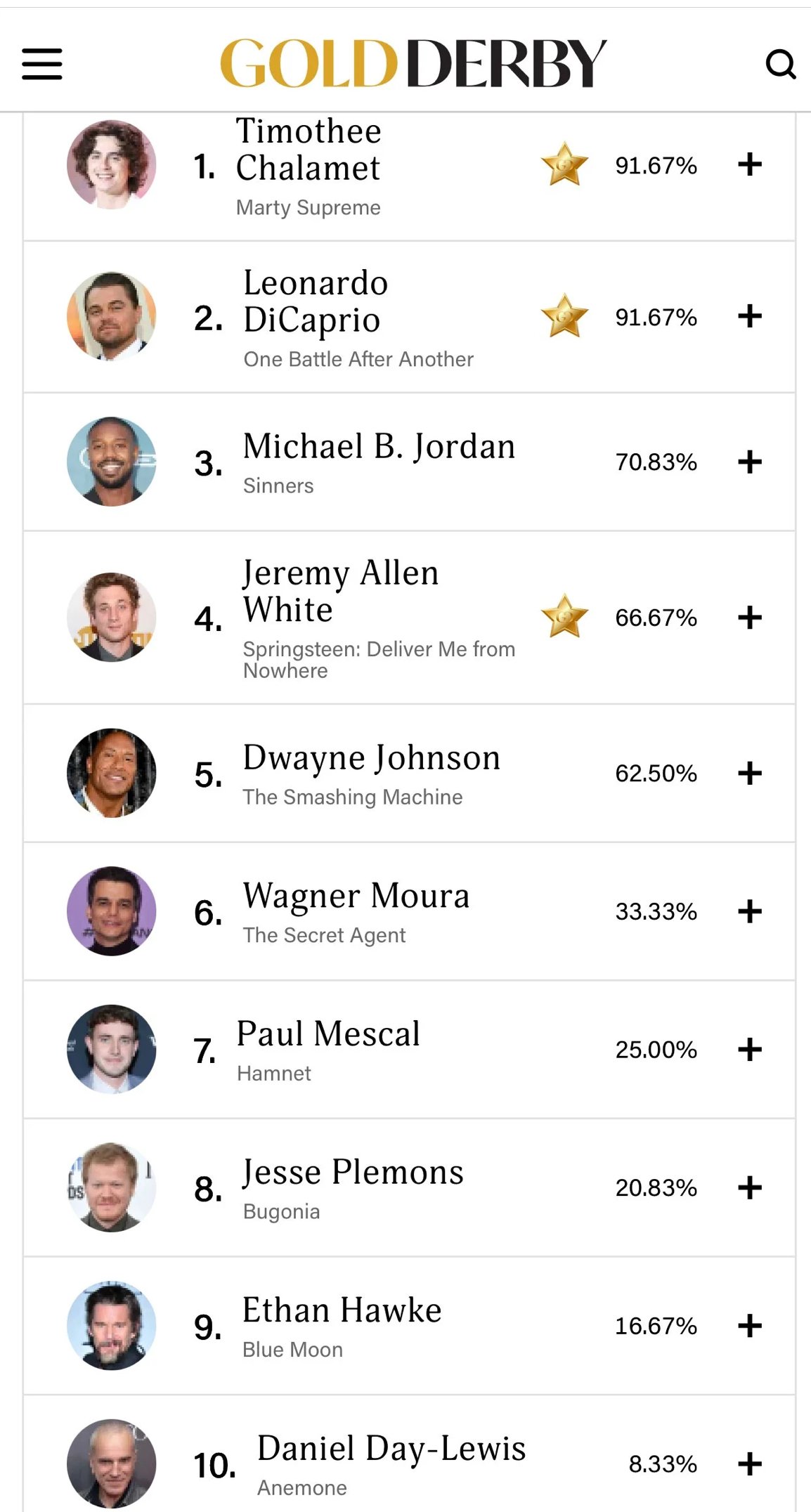Open Ethan Hawke profile photo
Image resolution: width=811 pixels, height=1512 pixels.
111,1325
